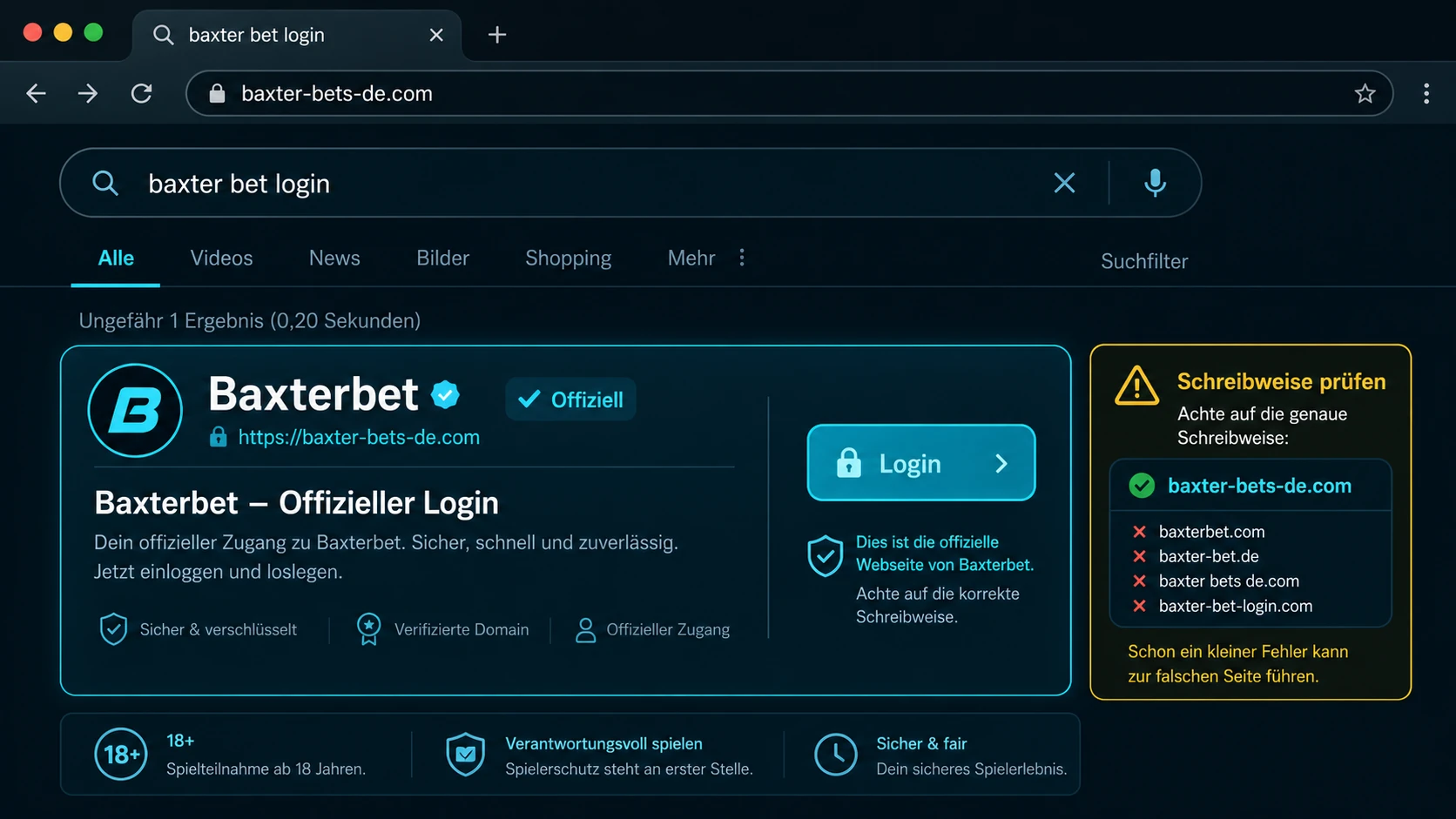Click the red X beside baxter-bet.de
The height and width of the screenshot is (819, 1456).
point(1139,556)
